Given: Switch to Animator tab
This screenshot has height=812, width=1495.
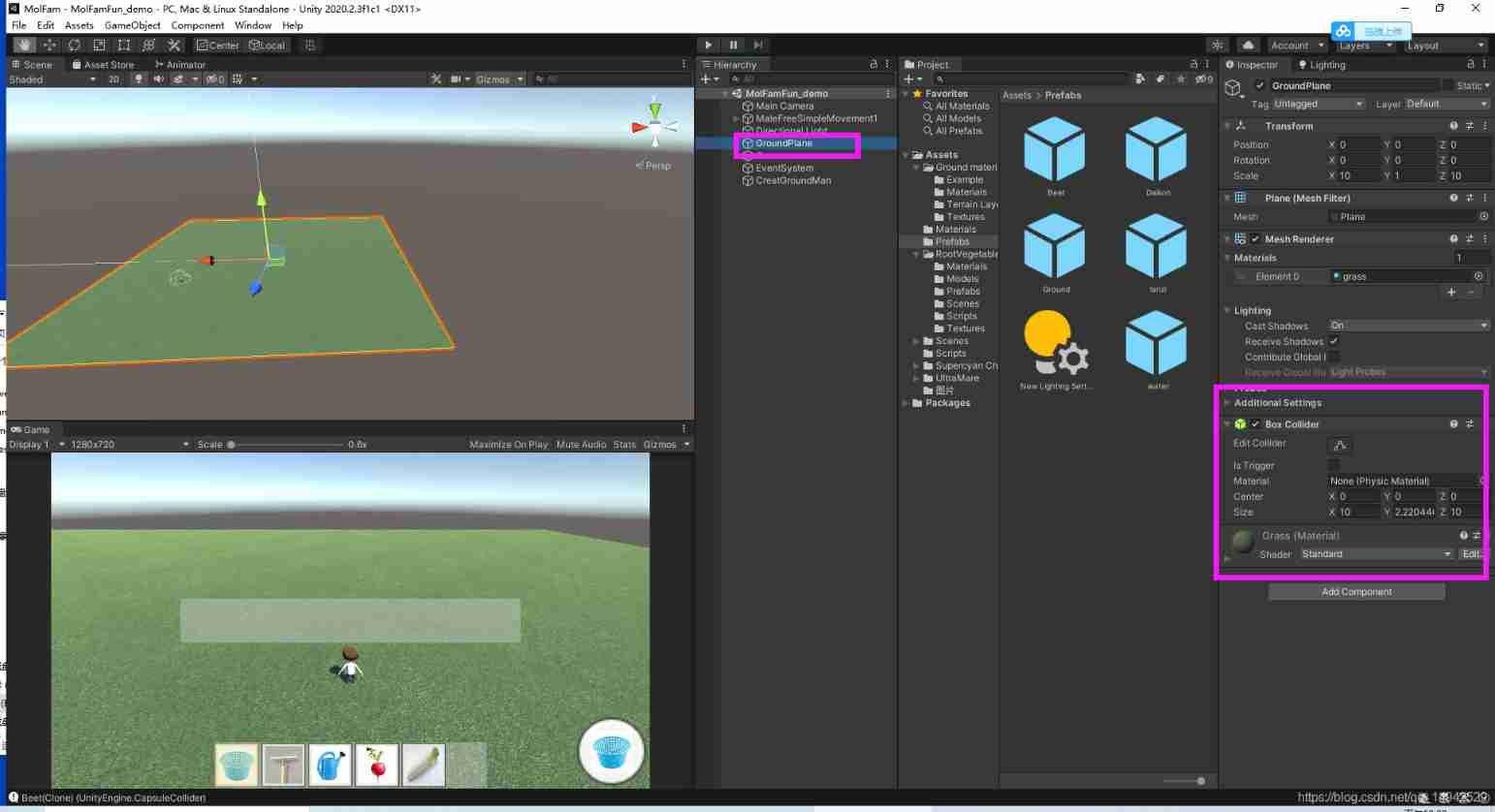Looking at the screenshot, I should pyautogui.click(x=180, y=64).
